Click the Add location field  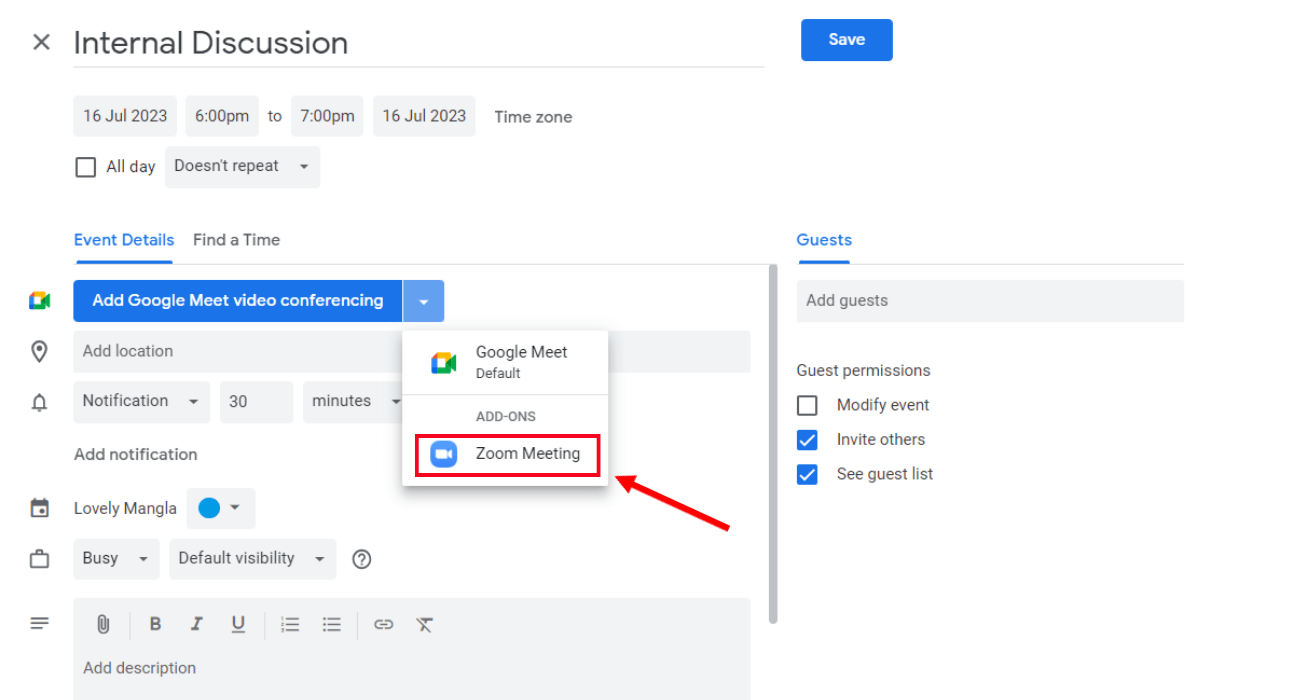coord(412,352)
